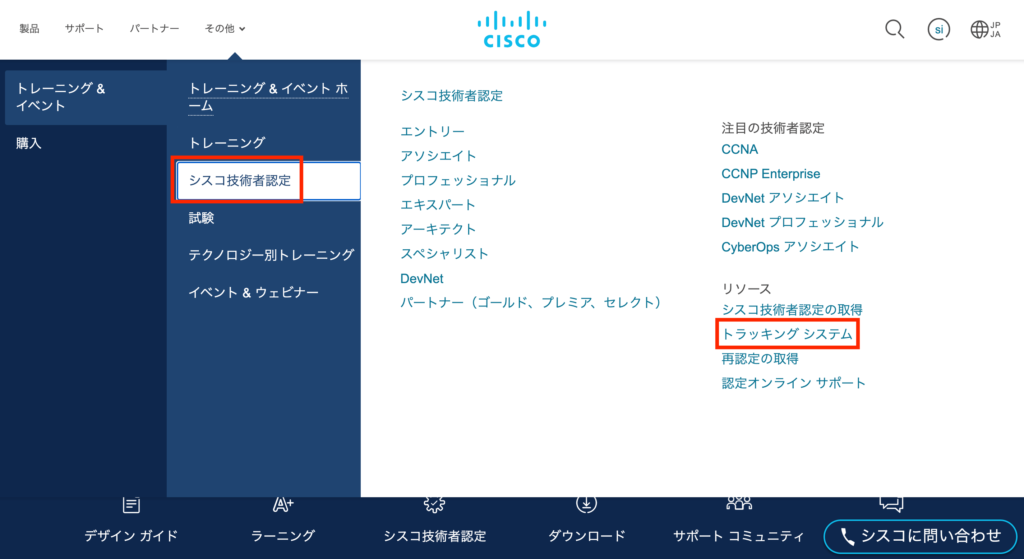Open CyberOps アソシエイト link

pyautogui.click(x=790, y=247)
